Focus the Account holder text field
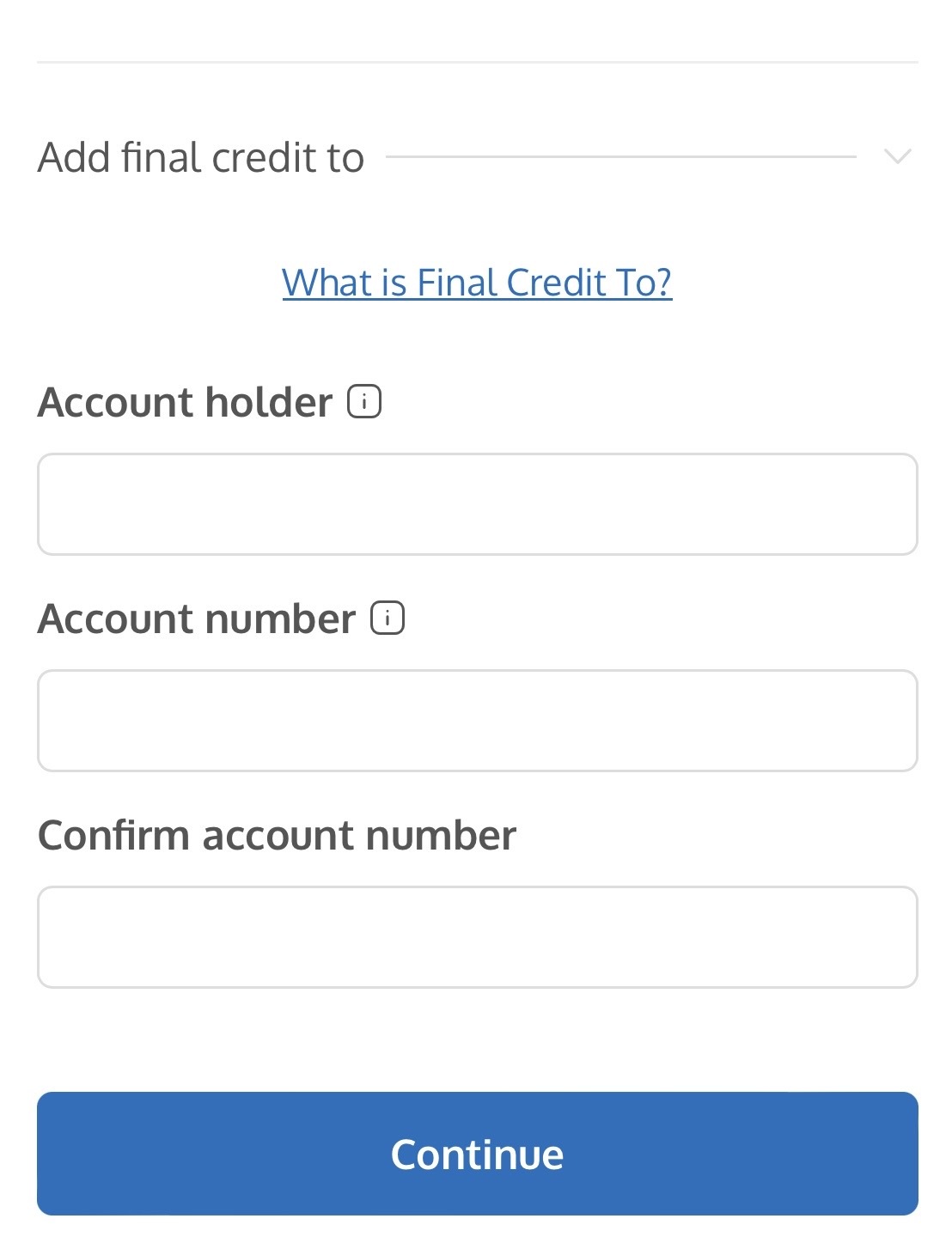Viewport: 952px width, 1243px height. (477, 504)
